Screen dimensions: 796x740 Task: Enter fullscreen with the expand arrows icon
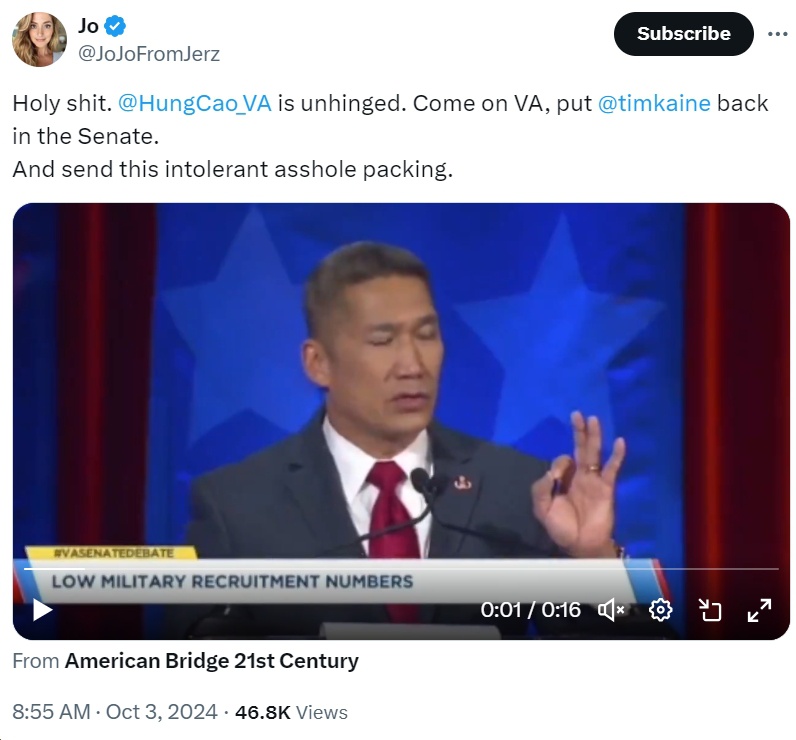click(x=760, y=609)
